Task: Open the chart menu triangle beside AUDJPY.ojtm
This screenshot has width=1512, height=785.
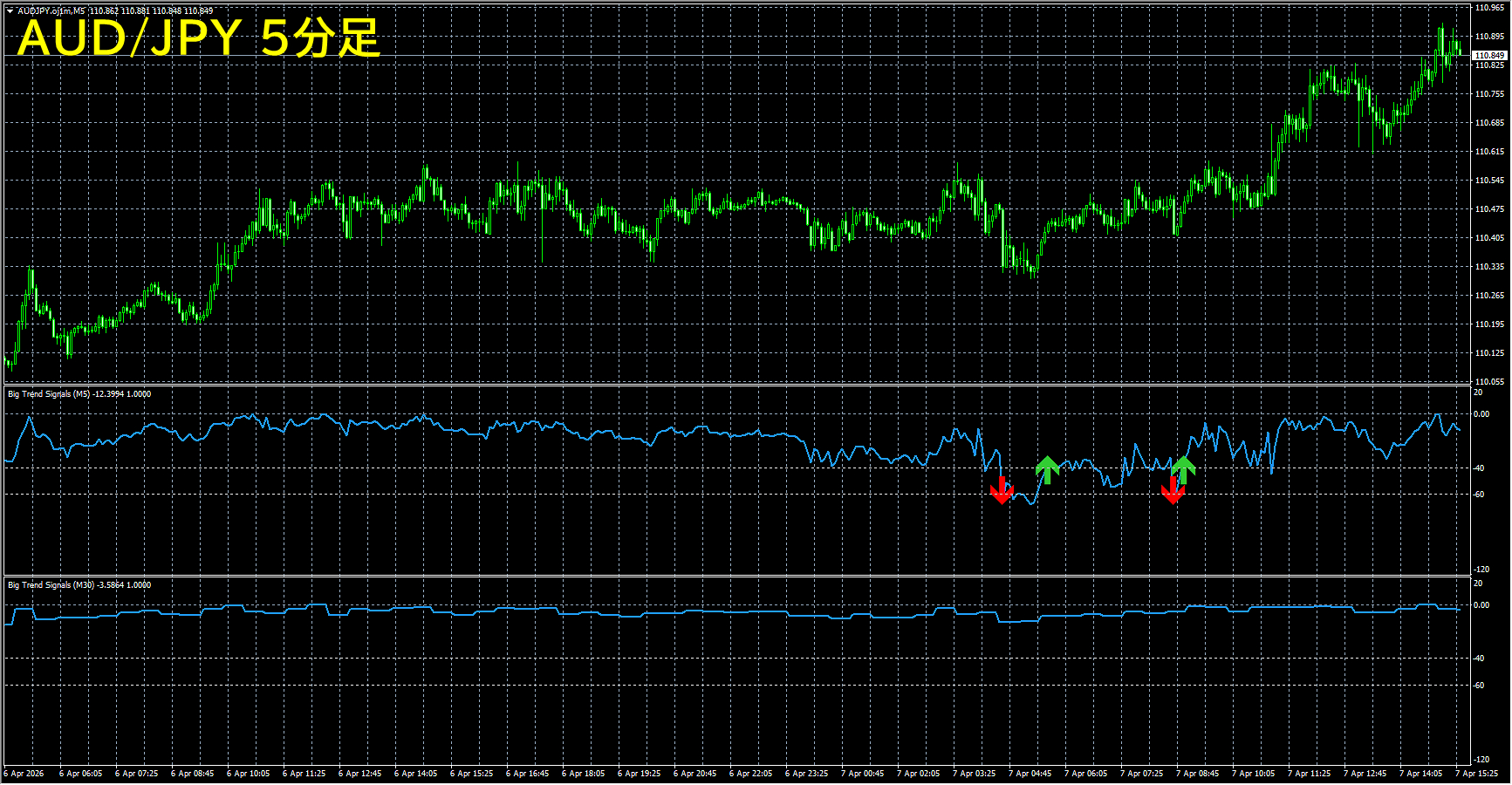Action: 10,11
